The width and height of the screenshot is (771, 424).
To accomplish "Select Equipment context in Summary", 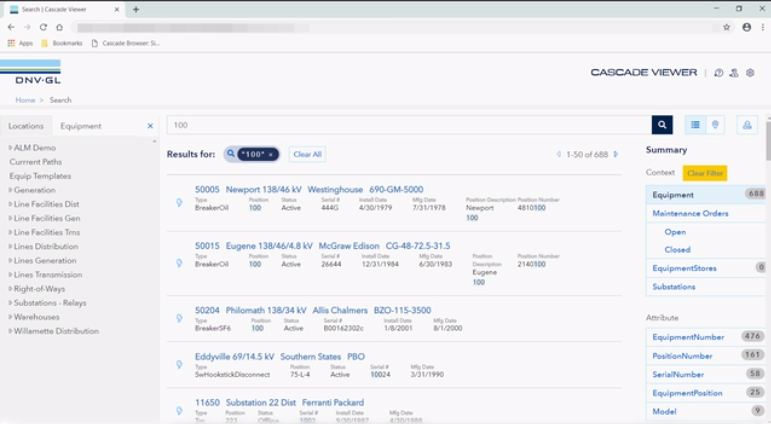I will [x=706, y=195].
